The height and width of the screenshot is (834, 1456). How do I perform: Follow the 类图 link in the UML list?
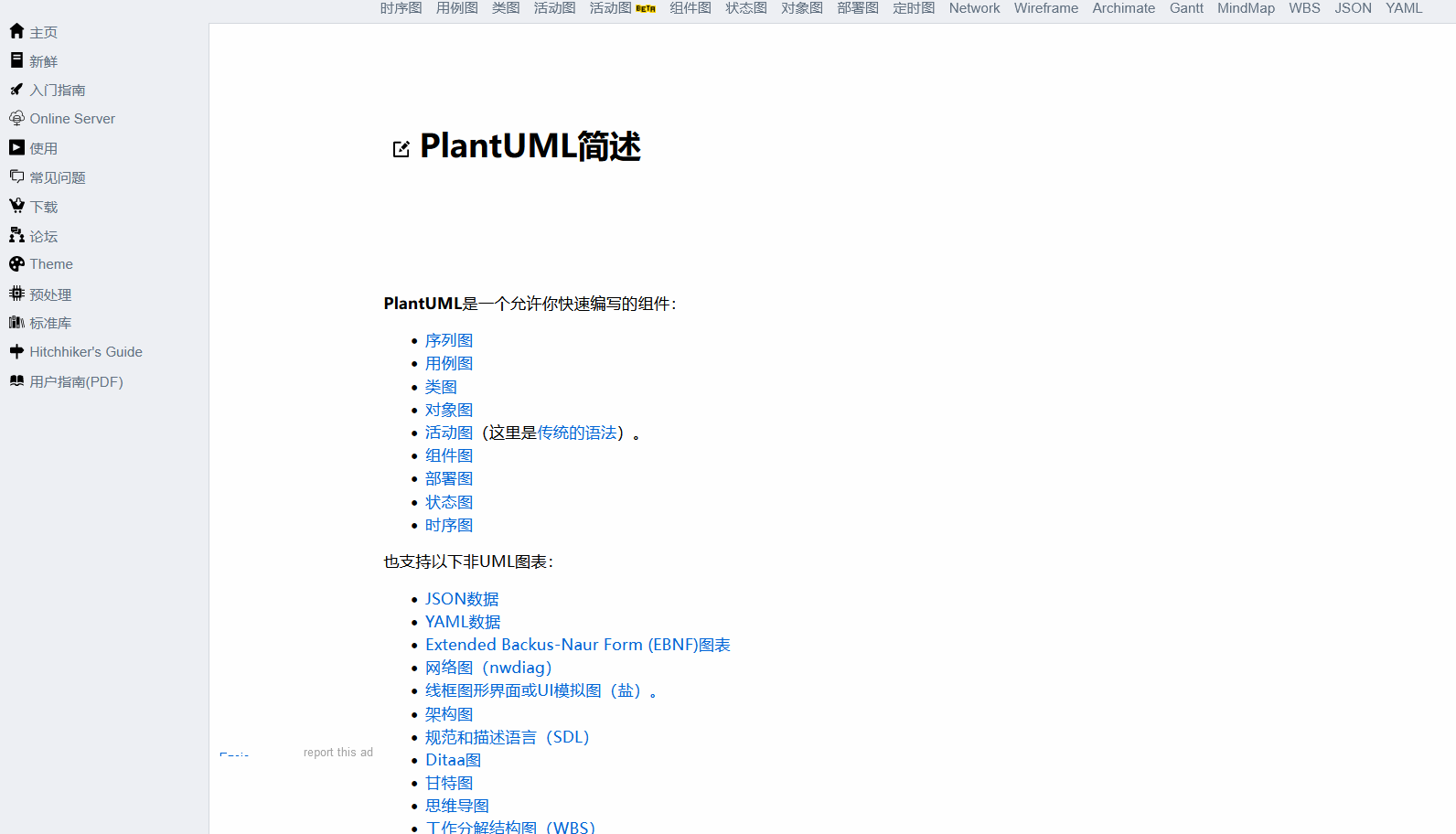click(x=441, y=387)
